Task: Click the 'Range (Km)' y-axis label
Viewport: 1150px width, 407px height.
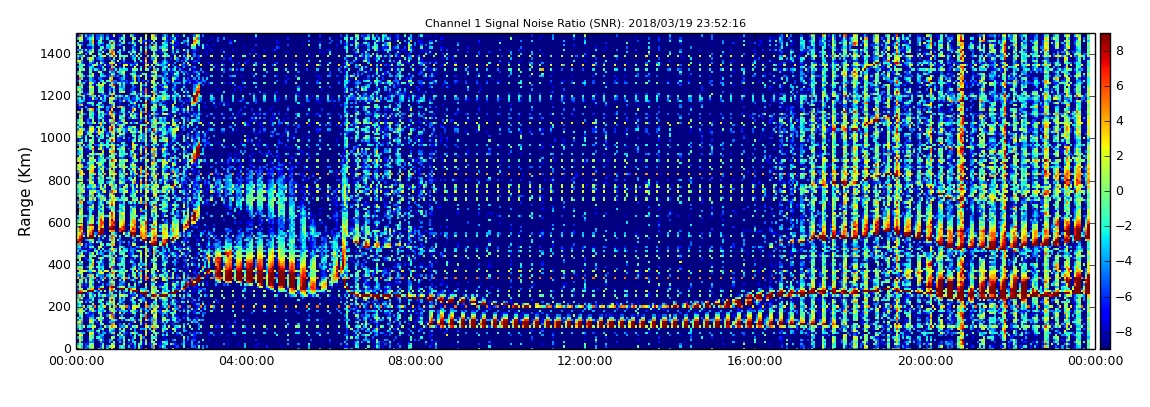Action: (25, 191)
